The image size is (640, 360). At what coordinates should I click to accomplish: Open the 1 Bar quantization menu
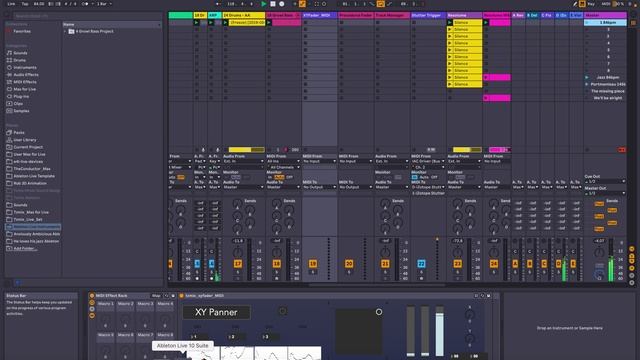coord(104,4)
